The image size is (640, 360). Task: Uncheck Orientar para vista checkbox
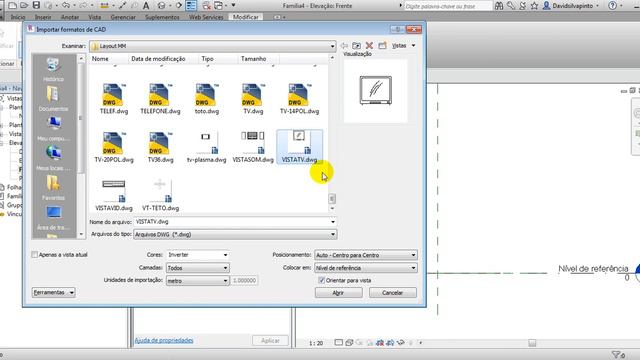pyautogui.click(x=321, y=280)
